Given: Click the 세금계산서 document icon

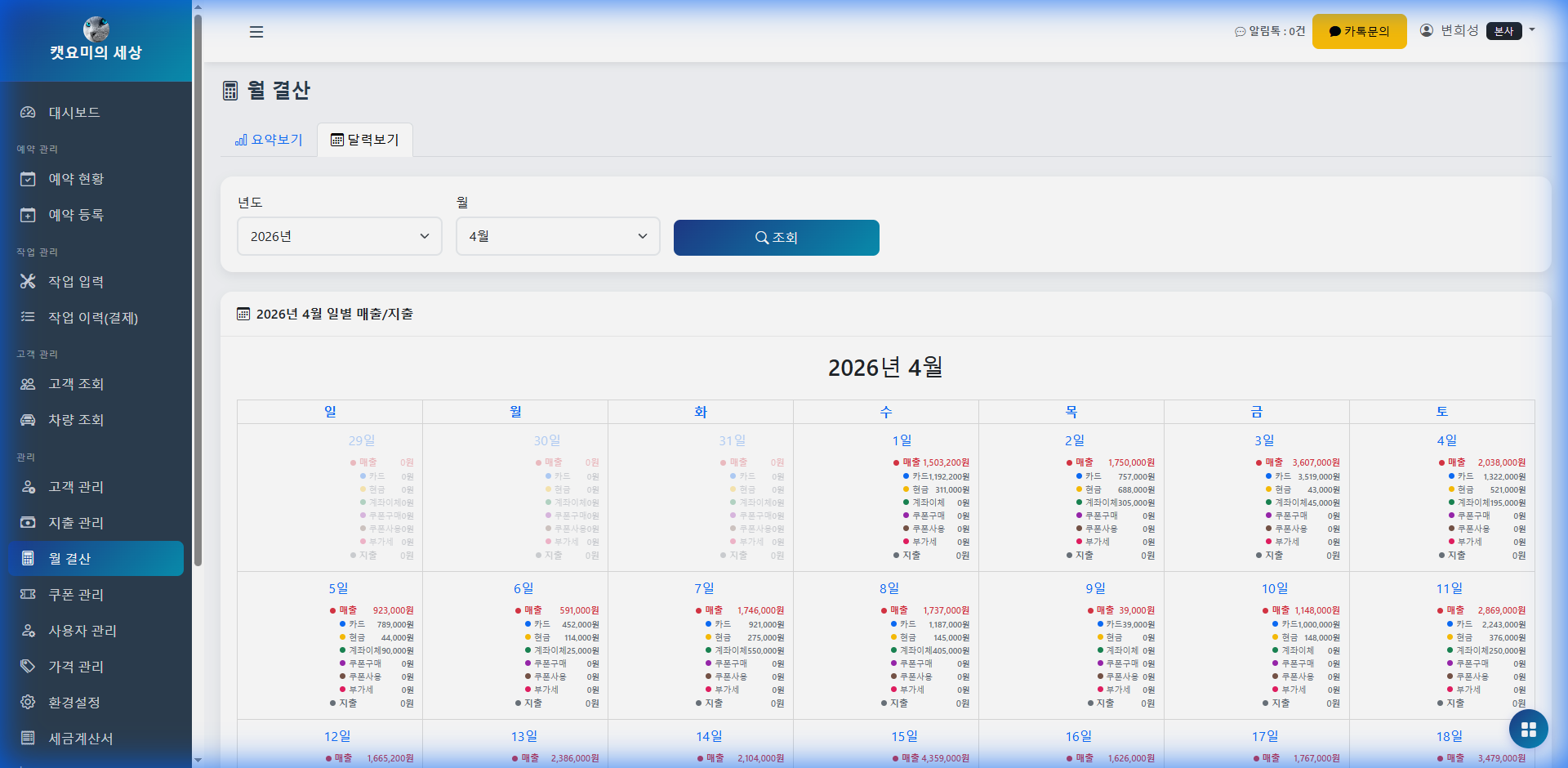Looking at the screenshot, I should (x=28, y=739).
